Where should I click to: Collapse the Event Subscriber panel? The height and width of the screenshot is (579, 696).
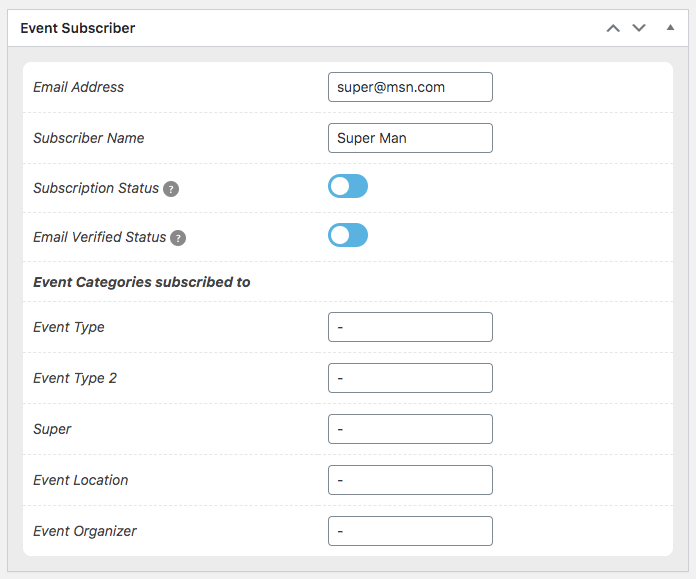(x=670, y=28)
